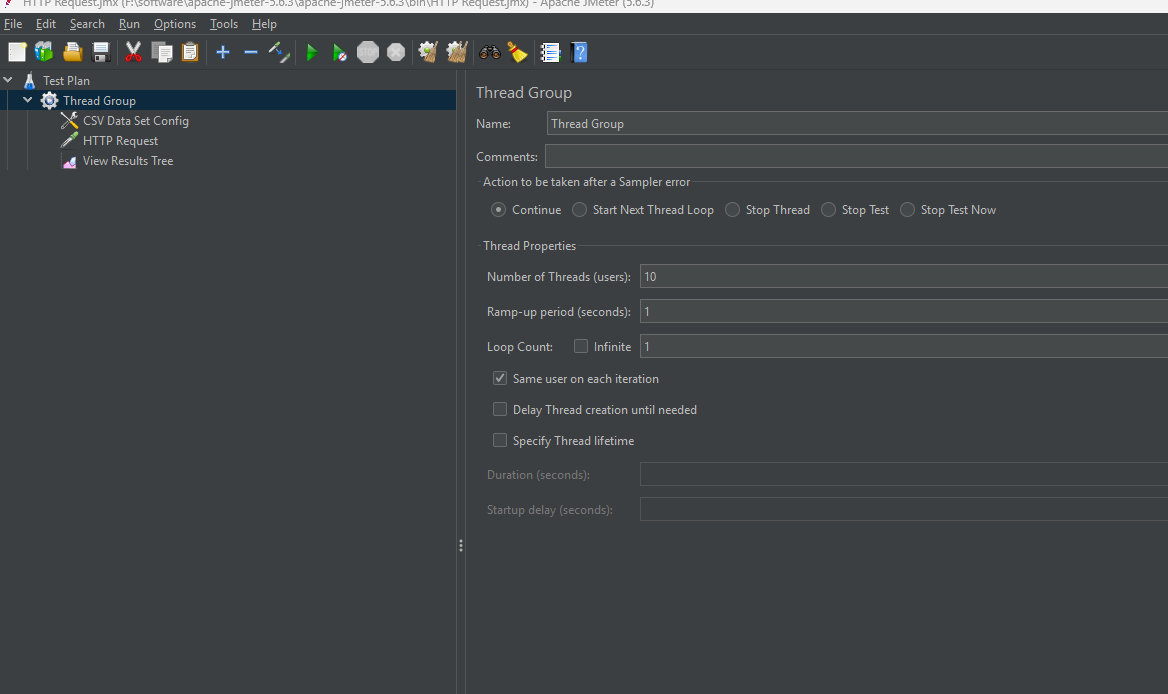Image resolution: width=1168 pixels, height=694 pixels.
Task: Select Thread Group label in the tree
Action: tap(99, 101)
